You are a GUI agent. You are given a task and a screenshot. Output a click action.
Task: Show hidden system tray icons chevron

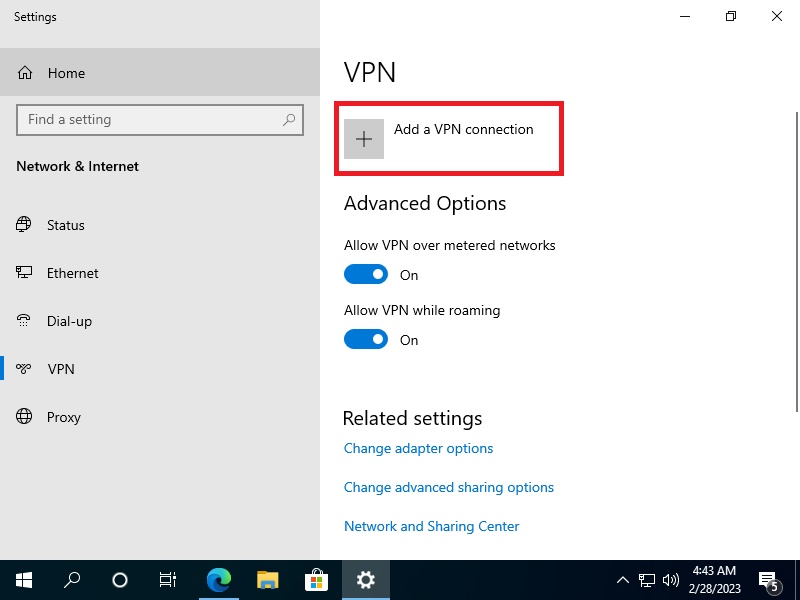point(622,580)
